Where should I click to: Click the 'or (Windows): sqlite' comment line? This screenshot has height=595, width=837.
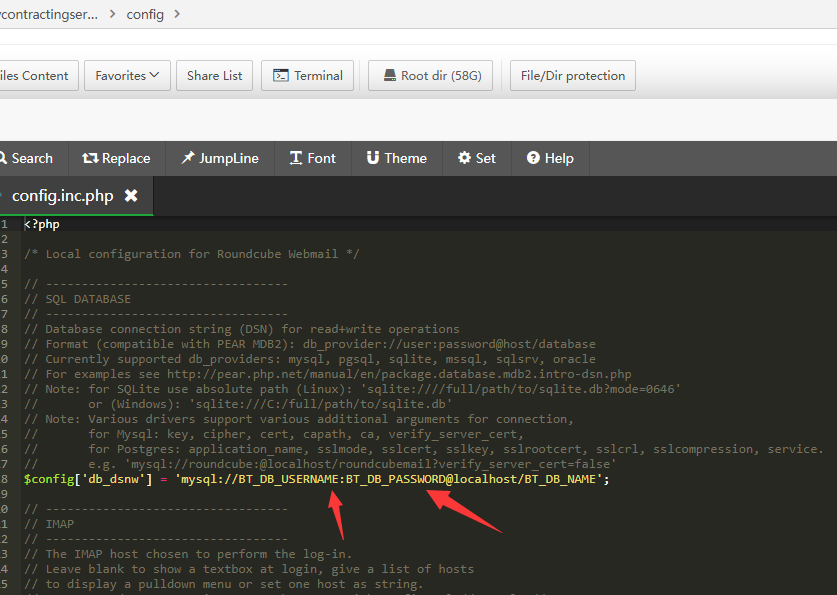click(x=238, y=404)
